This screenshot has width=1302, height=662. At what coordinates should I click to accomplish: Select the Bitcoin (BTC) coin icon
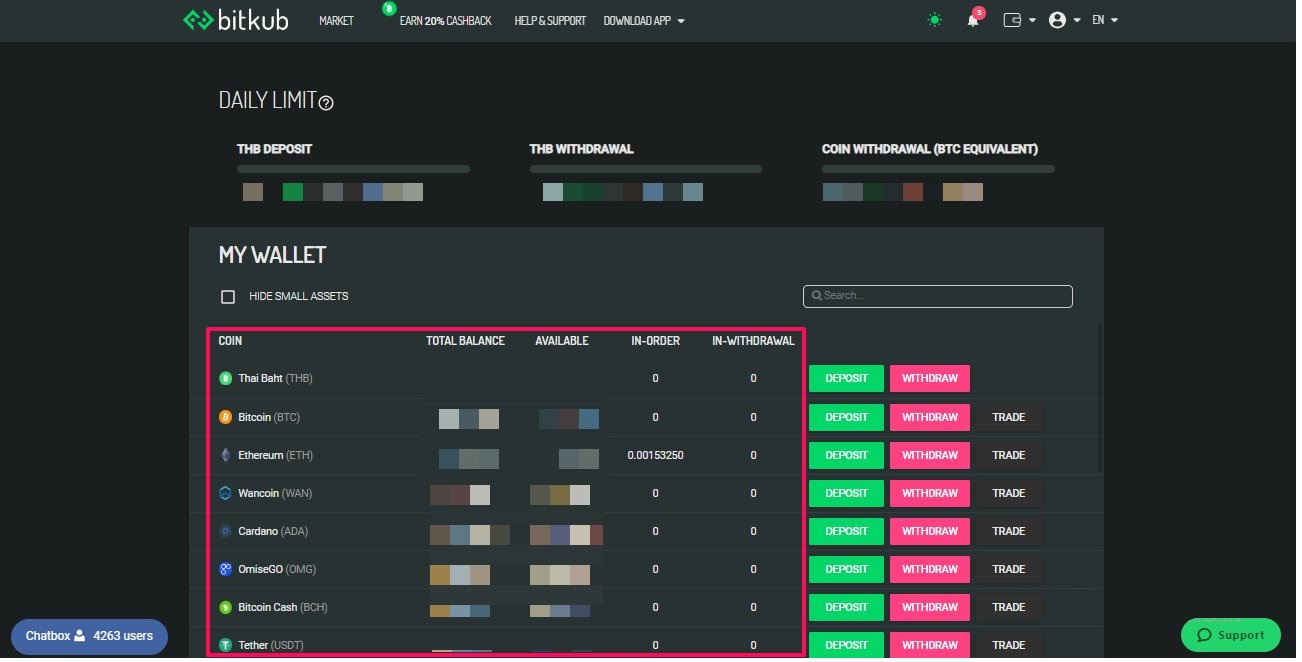[228, 417]
